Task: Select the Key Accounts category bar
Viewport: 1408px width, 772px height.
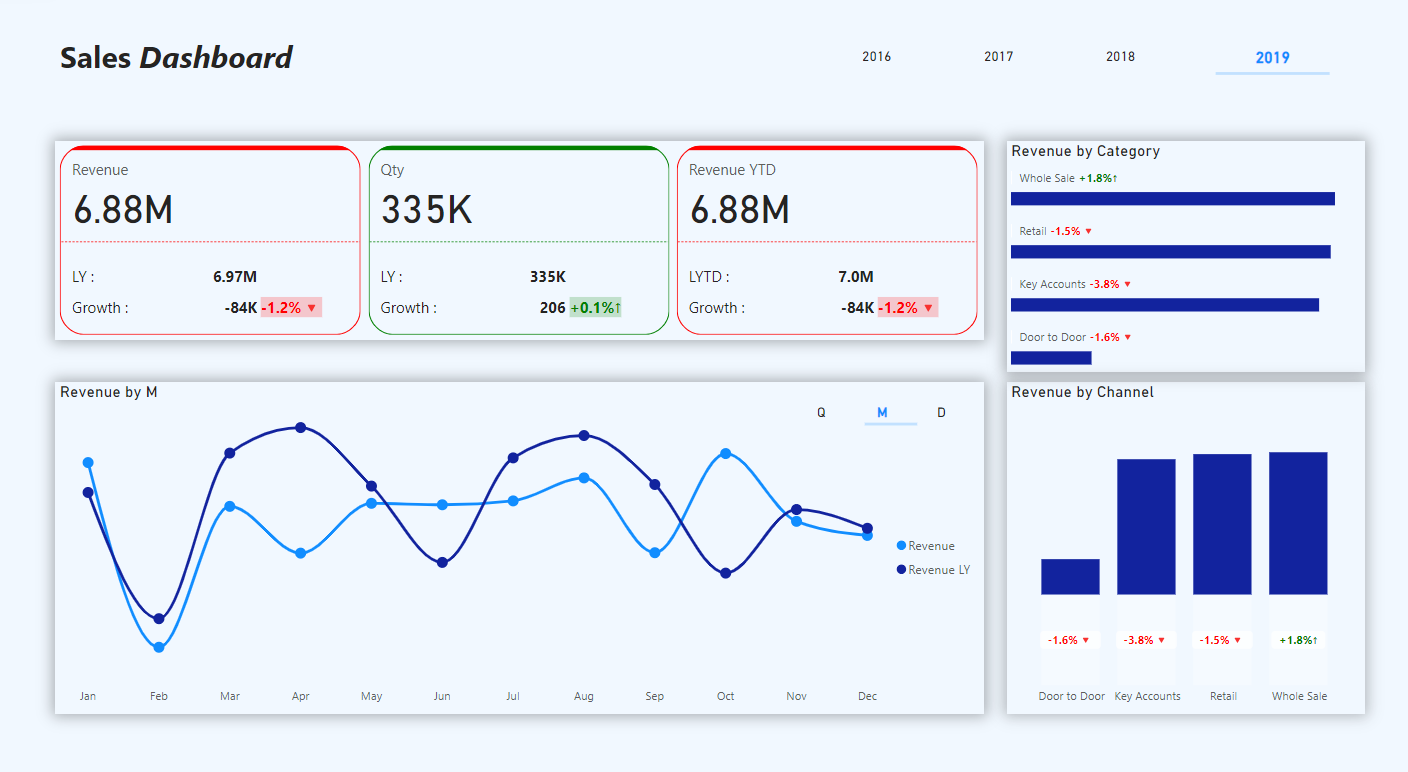Action: click(1164, 305)
